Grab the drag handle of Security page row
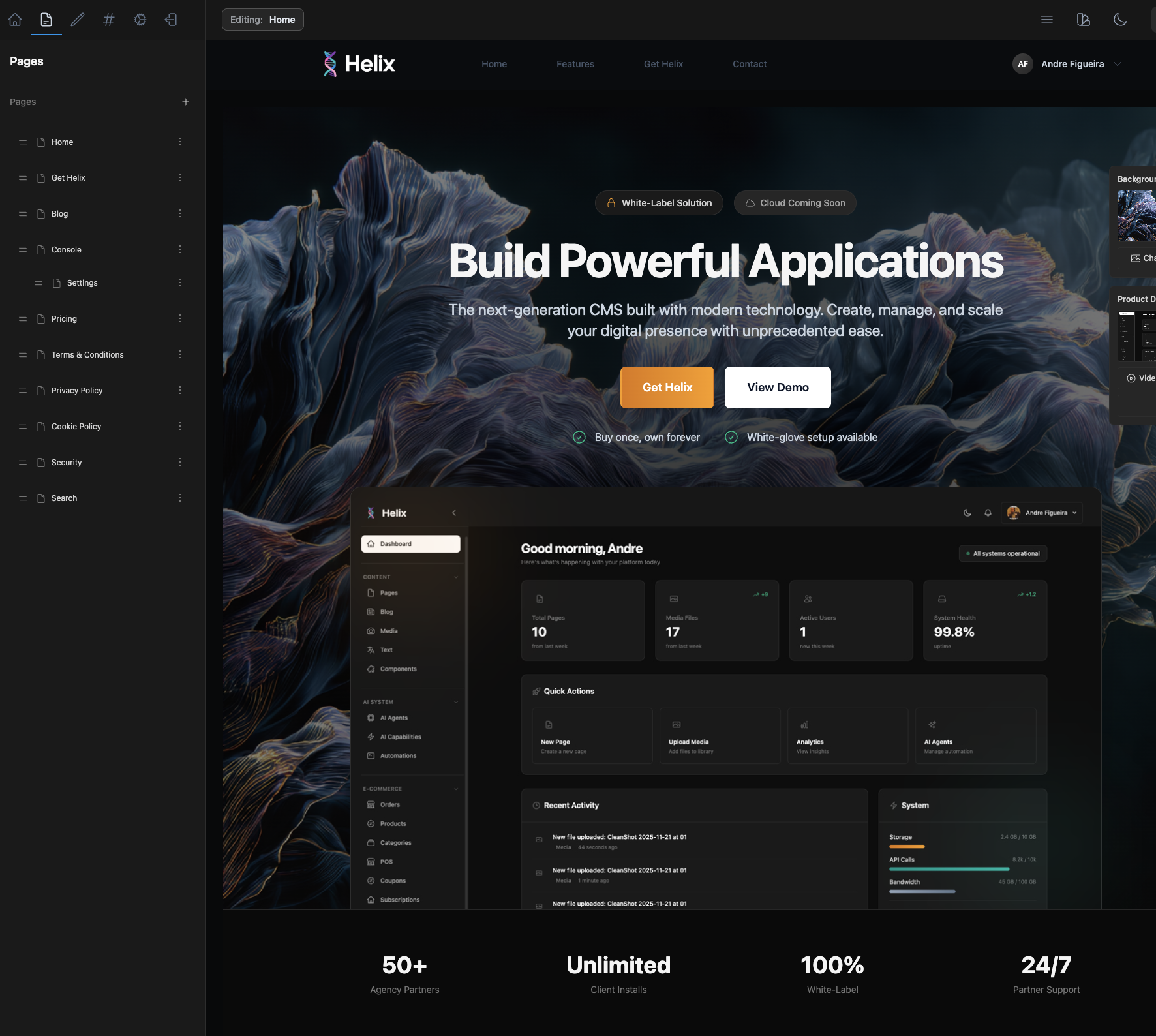Viewport: 1156px width, 1036px height. (x=23, y=462)
